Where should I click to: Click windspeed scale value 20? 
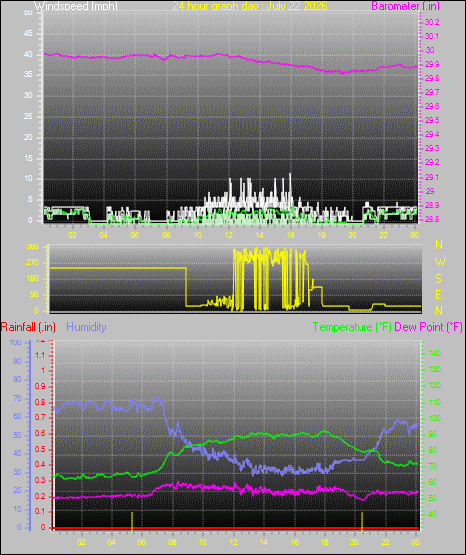tap(28, 137)
